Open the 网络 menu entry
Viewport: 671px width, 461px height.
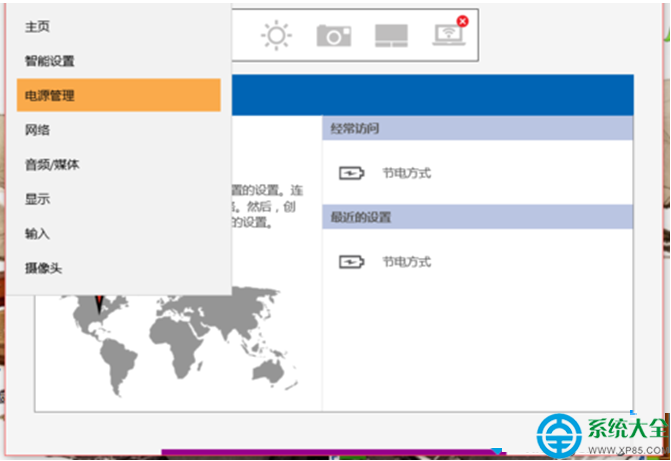(x=37, y=130)
